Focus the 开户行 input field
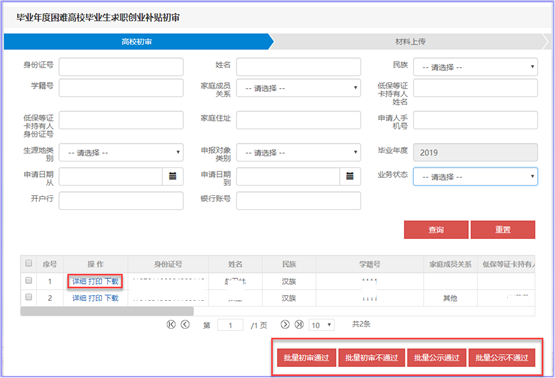 [121, 201]
